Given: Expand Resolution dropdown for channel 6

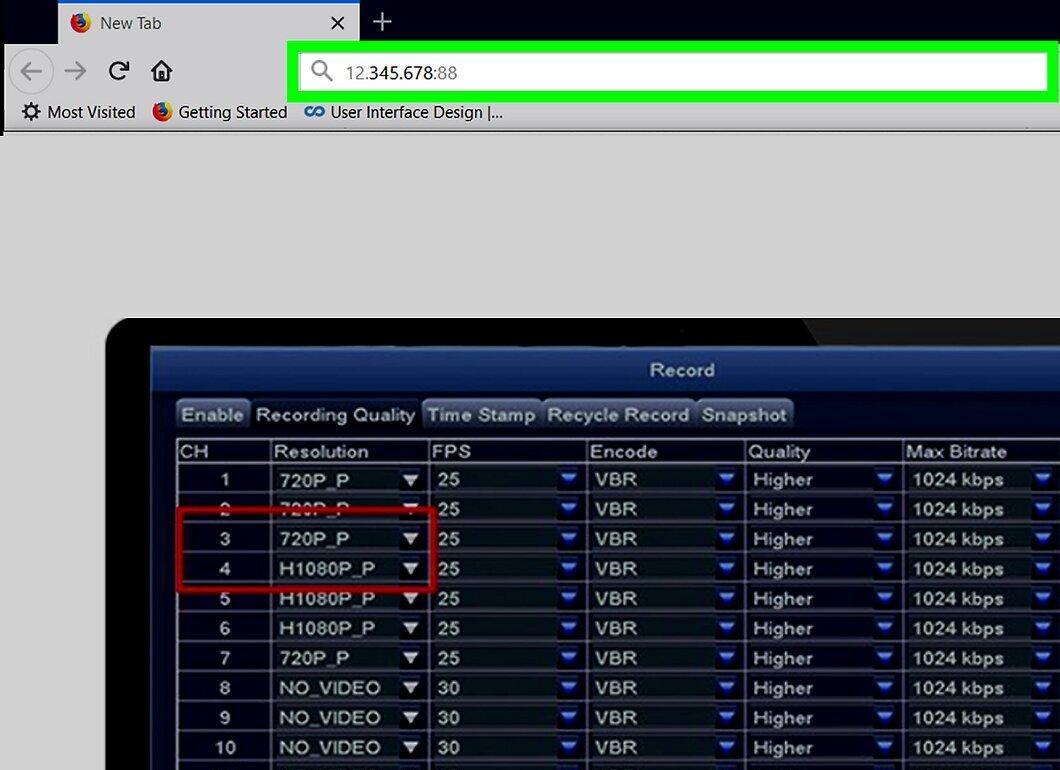Looking at the screenshot, I should point(410,628).
